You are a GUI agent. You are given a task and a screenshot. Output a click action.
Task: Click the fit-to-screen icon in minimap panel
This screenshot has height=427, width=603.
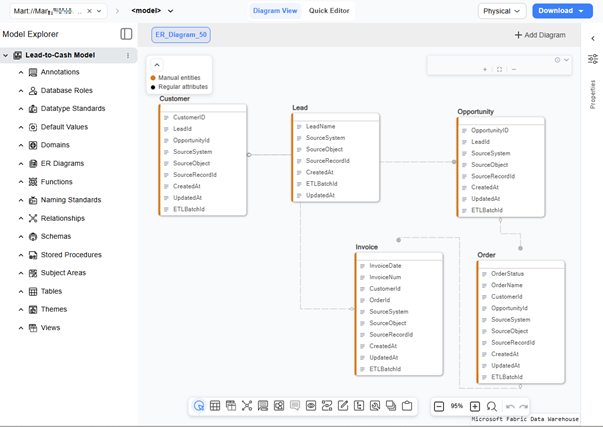499,69
